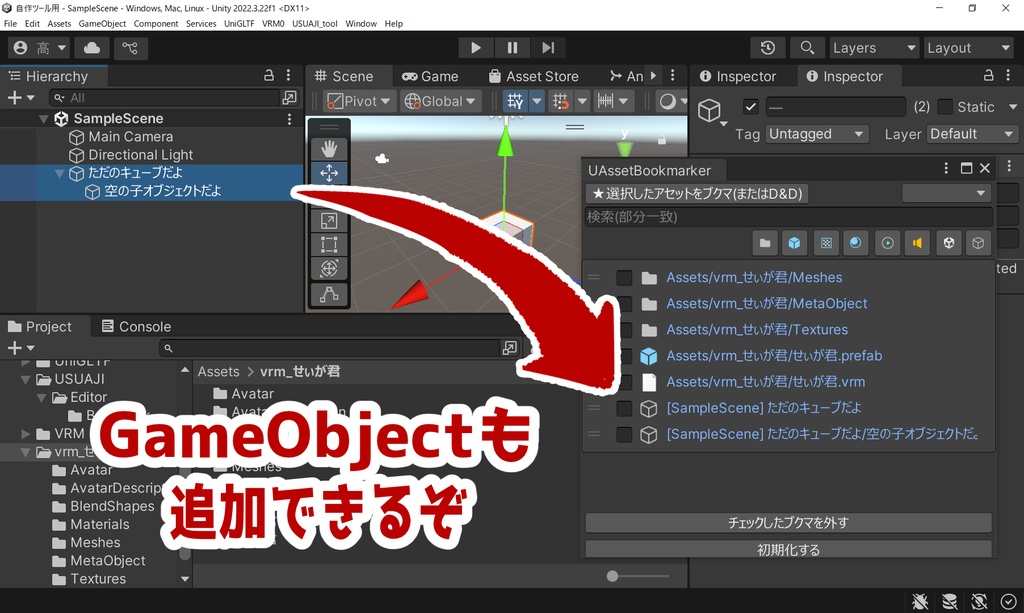Image resolution: width=1024 pixels, height=613 pixels.
Task: Open the Tag dropdown showing Untagged
Action: tap(817, 133)
